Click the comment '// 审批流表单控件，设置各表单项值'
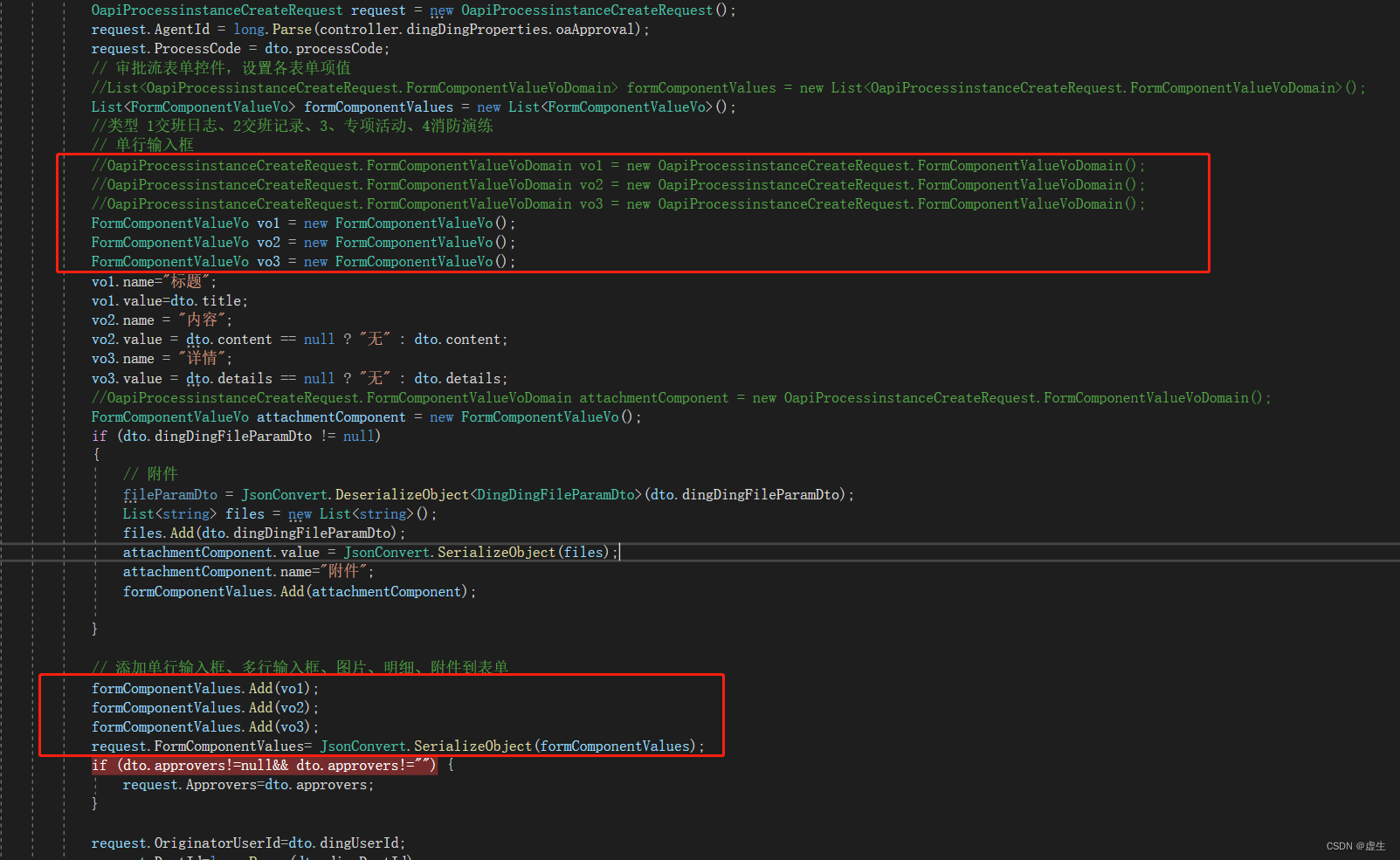1400x860 pixels. pyautogui.click(x=221, y=68)
